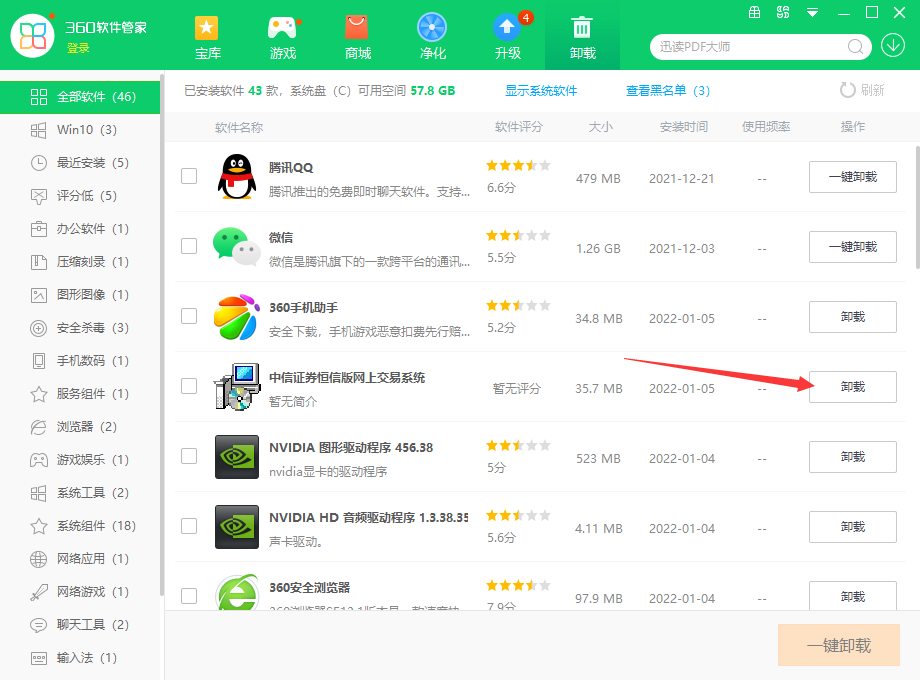
Task: Select the 卸载 trash can tab
Action: tap(582, 37)
